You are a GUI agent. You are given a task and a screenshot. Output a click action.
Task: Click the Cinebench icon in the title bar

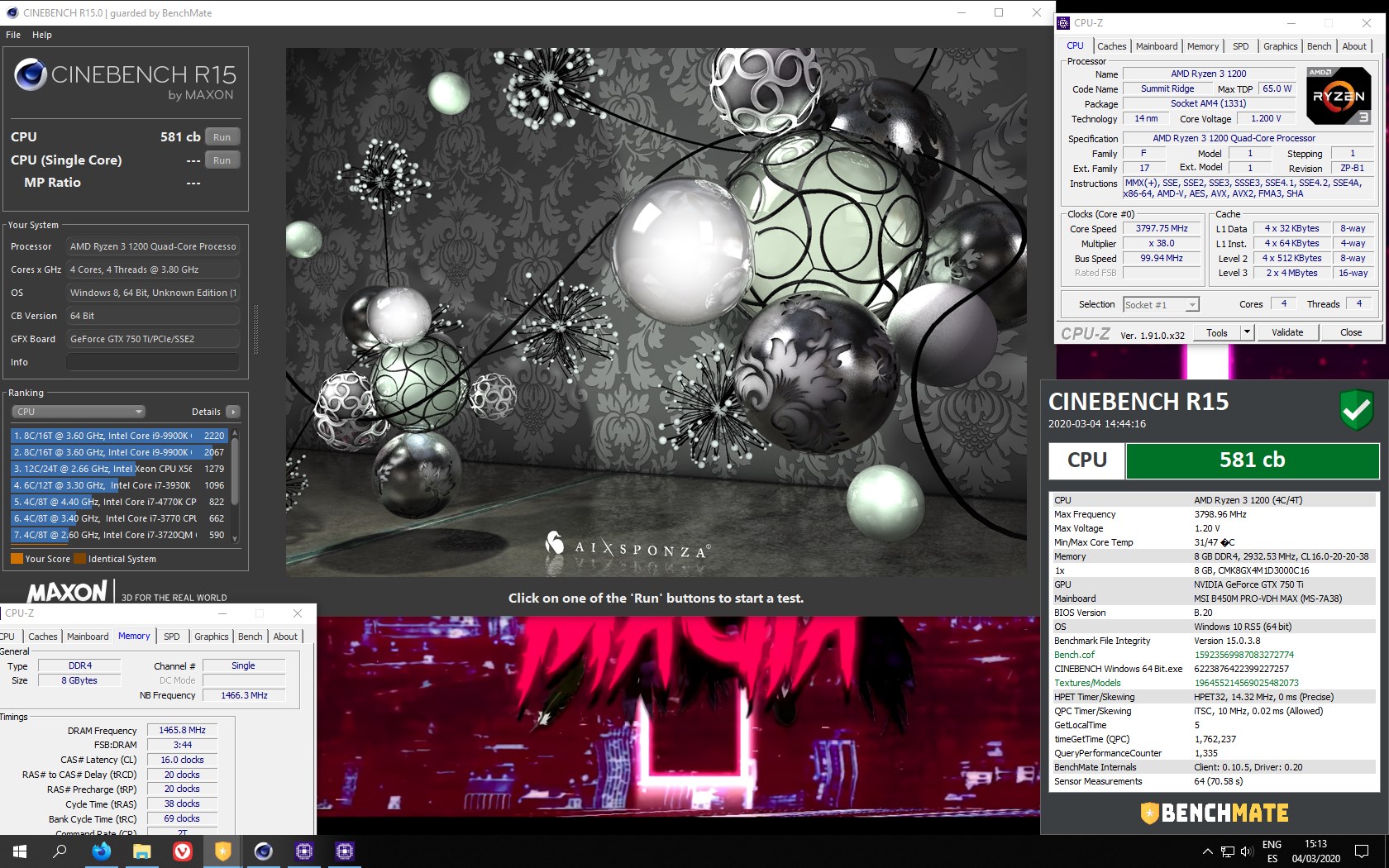pos(12,12)
